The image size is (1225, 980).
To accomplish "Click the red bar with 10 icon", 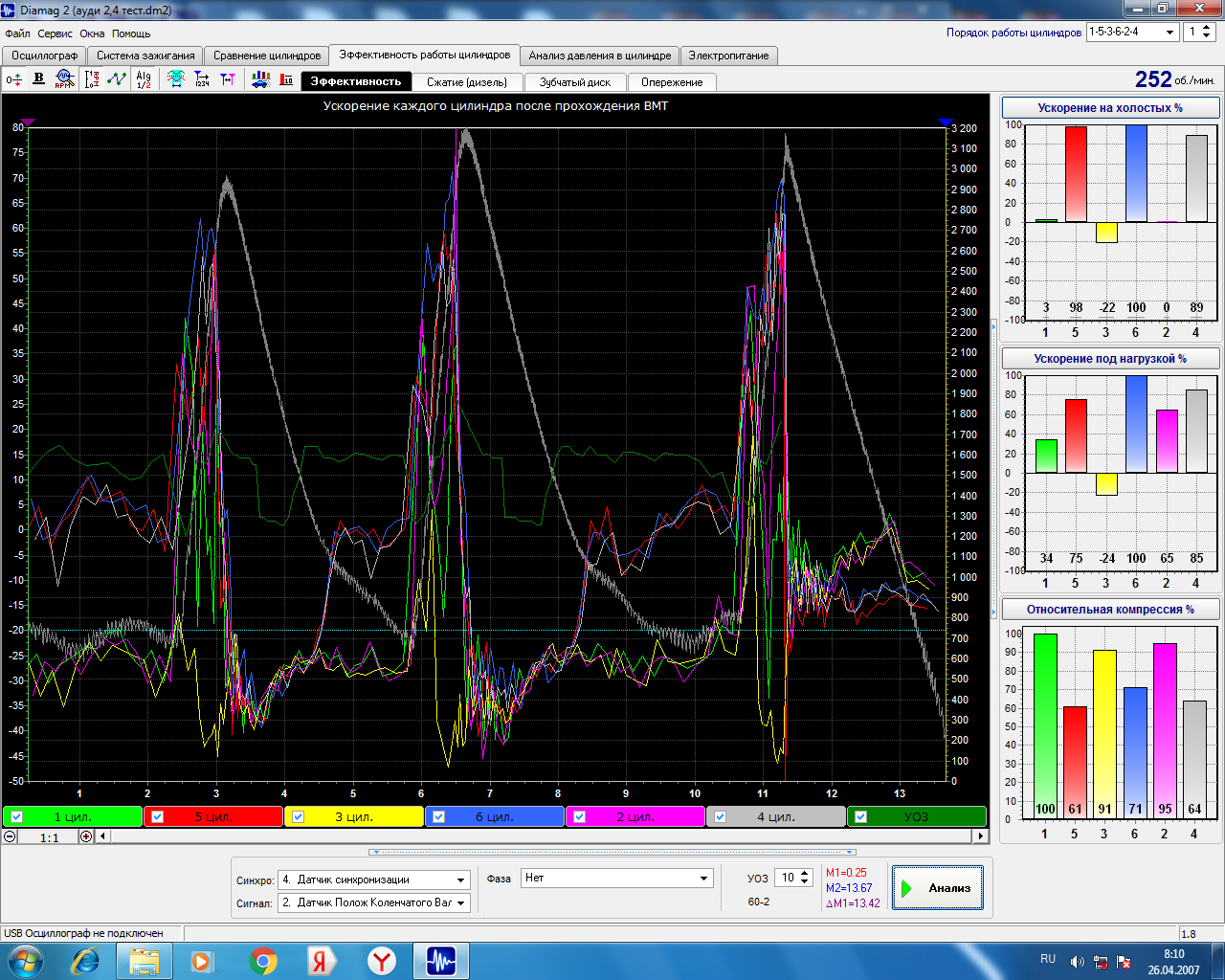I will pos(286,79).
